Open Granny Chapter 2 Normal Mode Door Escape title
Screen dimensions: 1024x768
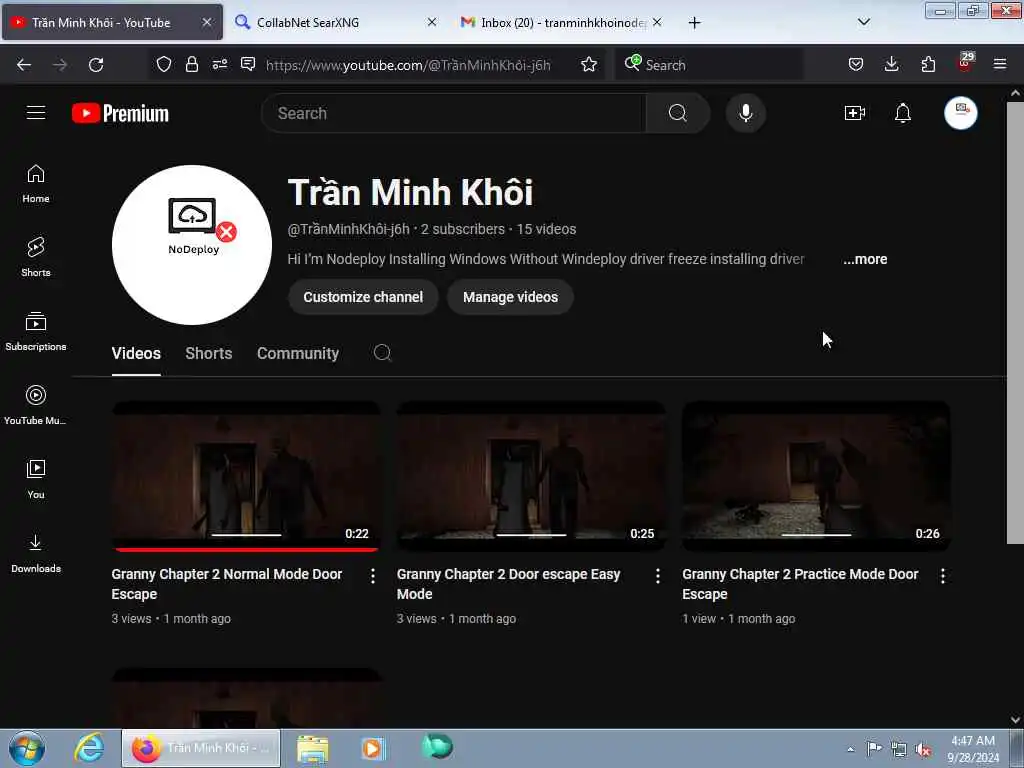click(227, 584)
